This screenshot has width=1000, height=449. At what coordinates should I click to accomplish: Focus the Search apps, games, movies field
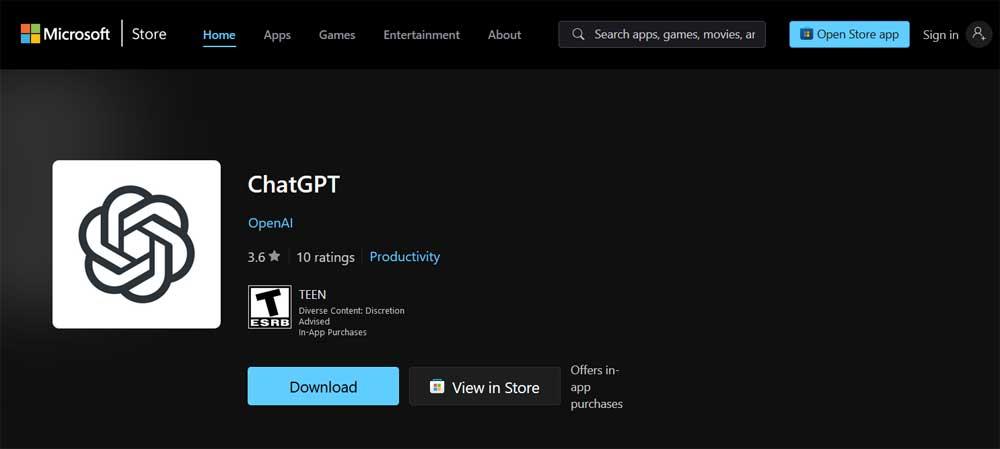(x=662, y=34)
